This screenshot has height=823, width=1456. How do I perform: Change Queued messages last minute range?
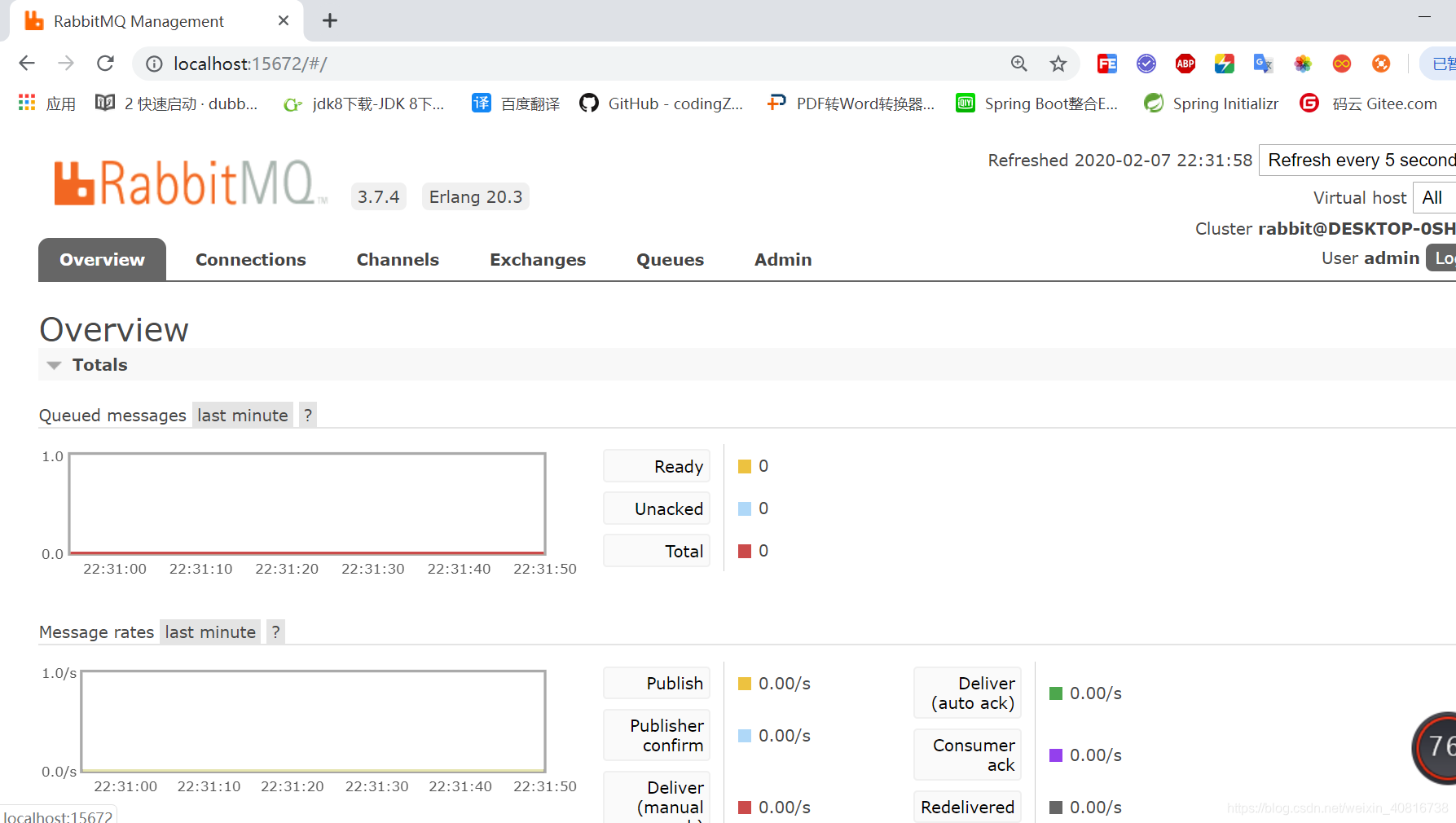[x=243, y=416]
